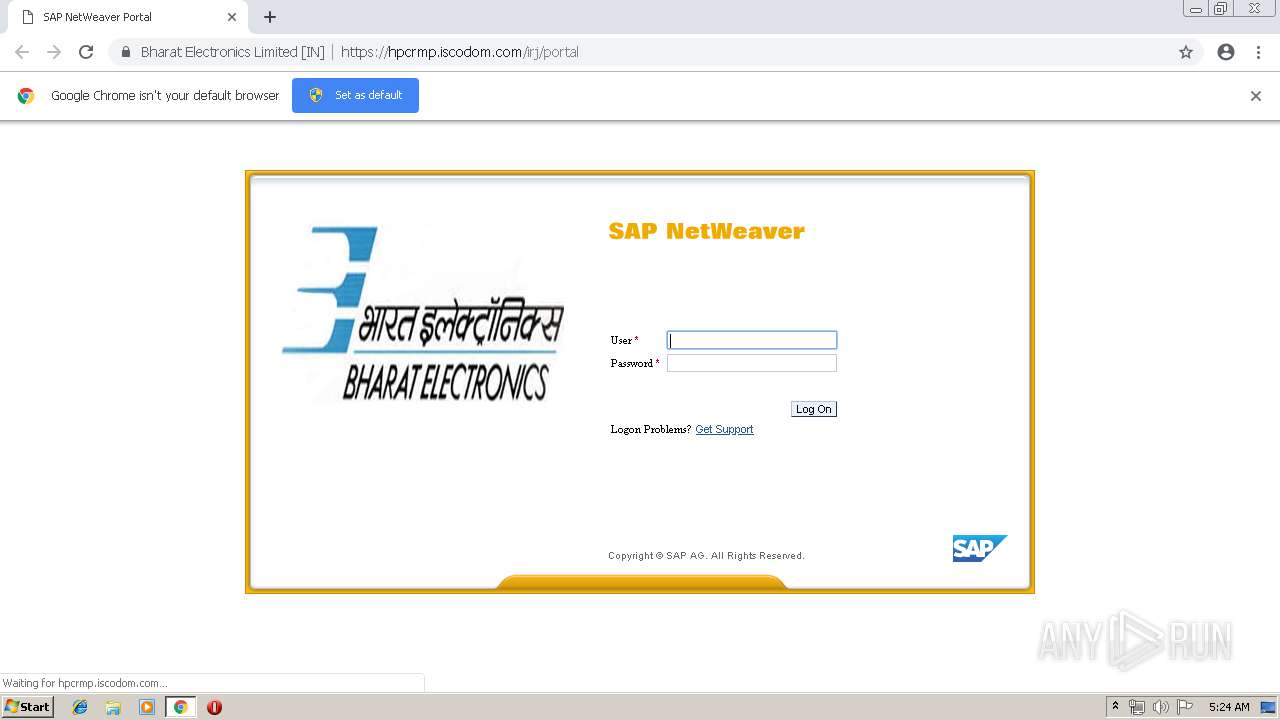Open the Chrome profile avatar icon

click(1226, 52)
